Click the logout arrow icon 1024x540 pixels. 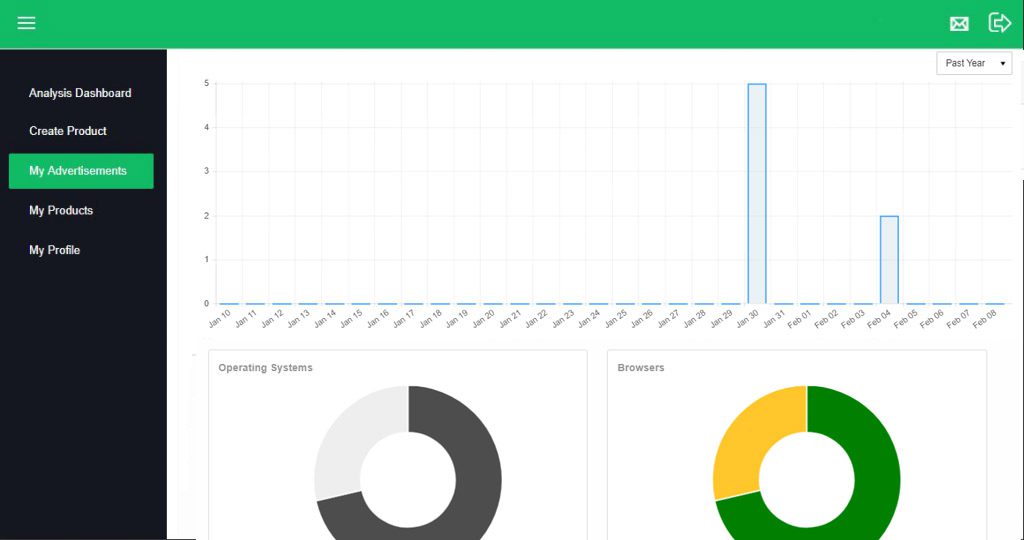pyautogui.click(x=999, y=23)
